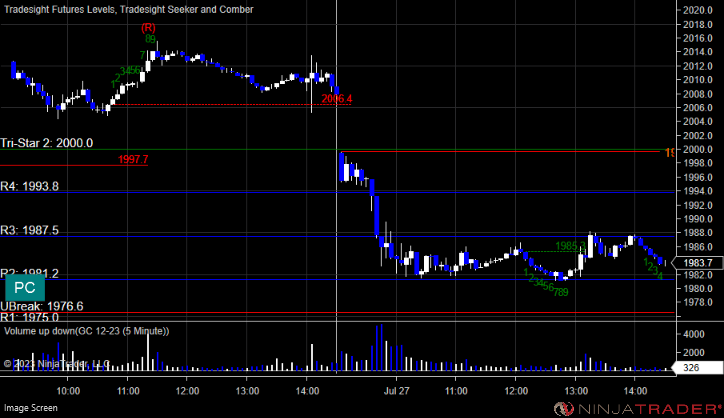This screenshot has height=418, width=724.
Task: Click the teal PC marker badge
Action: (25, 288)
